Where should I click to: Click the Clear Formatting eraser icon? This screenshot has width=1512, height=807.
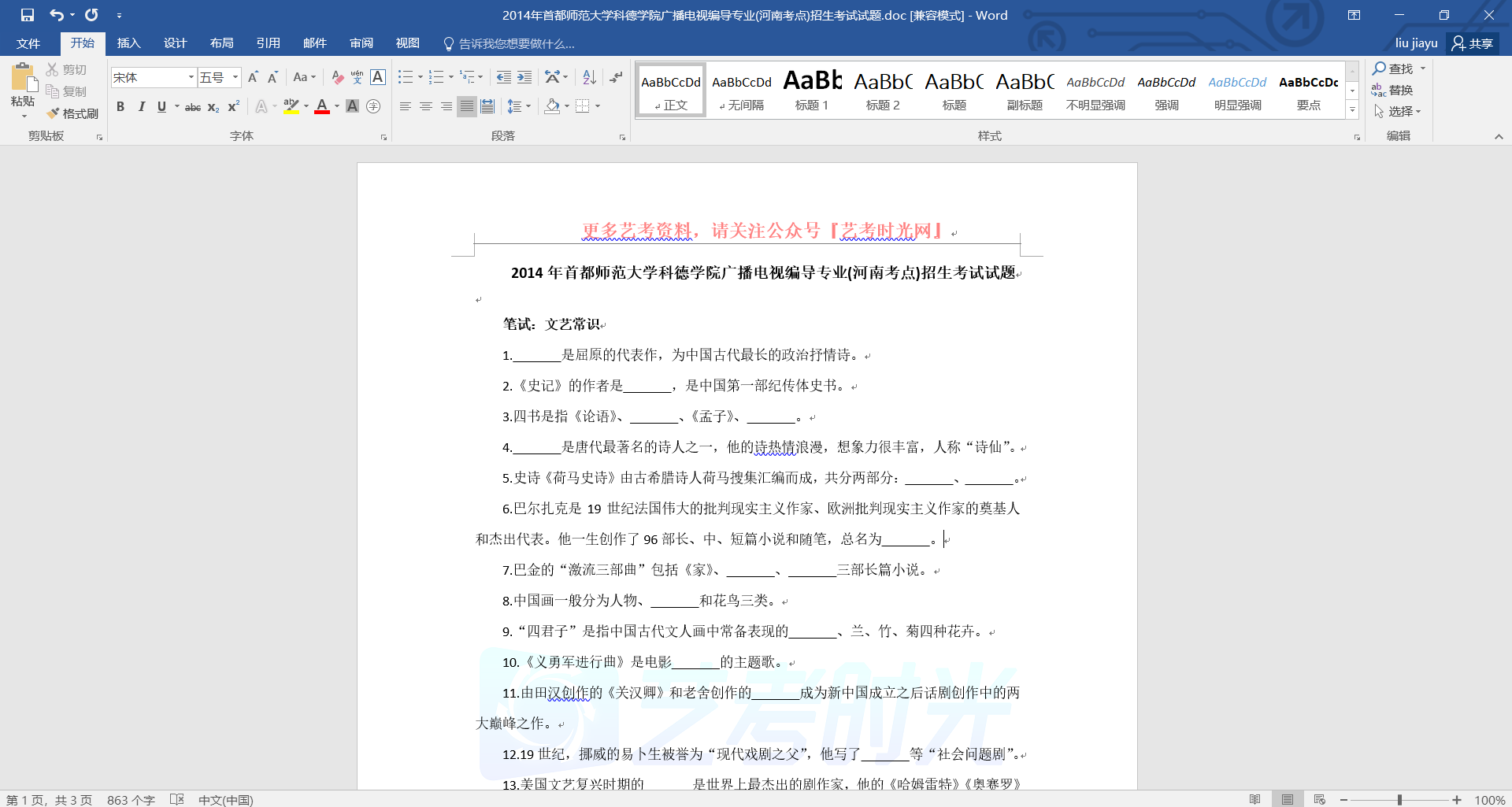[337, 77]
